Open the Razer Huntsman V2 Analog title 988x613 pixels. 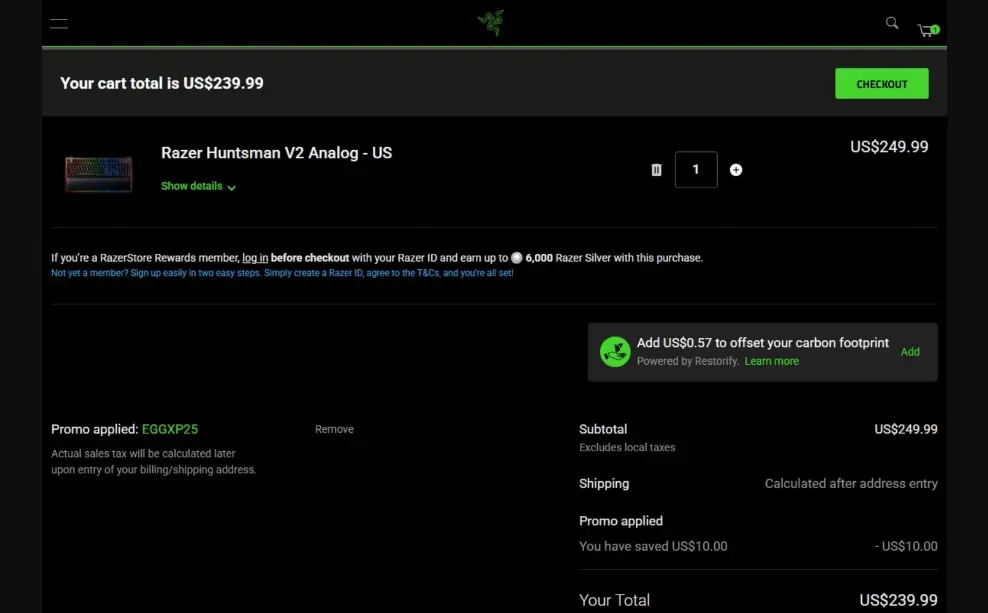pyautogui.click(x=276, y=153)
